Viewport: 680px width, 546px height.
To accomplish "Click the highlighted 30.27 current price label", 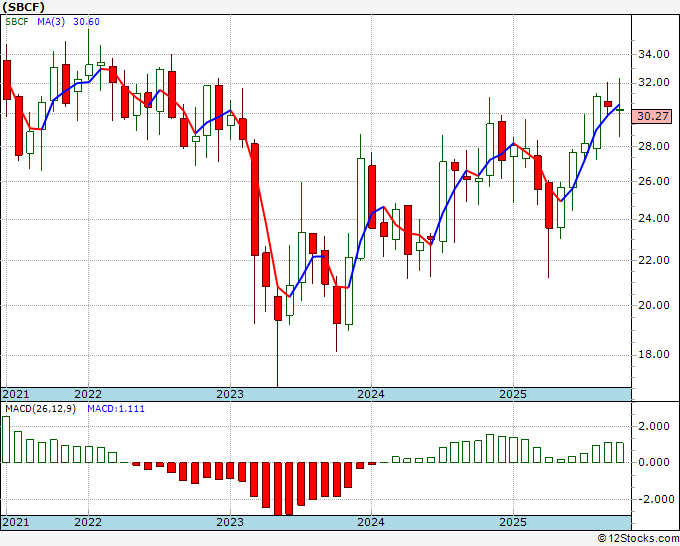I will tap(652, 116).
